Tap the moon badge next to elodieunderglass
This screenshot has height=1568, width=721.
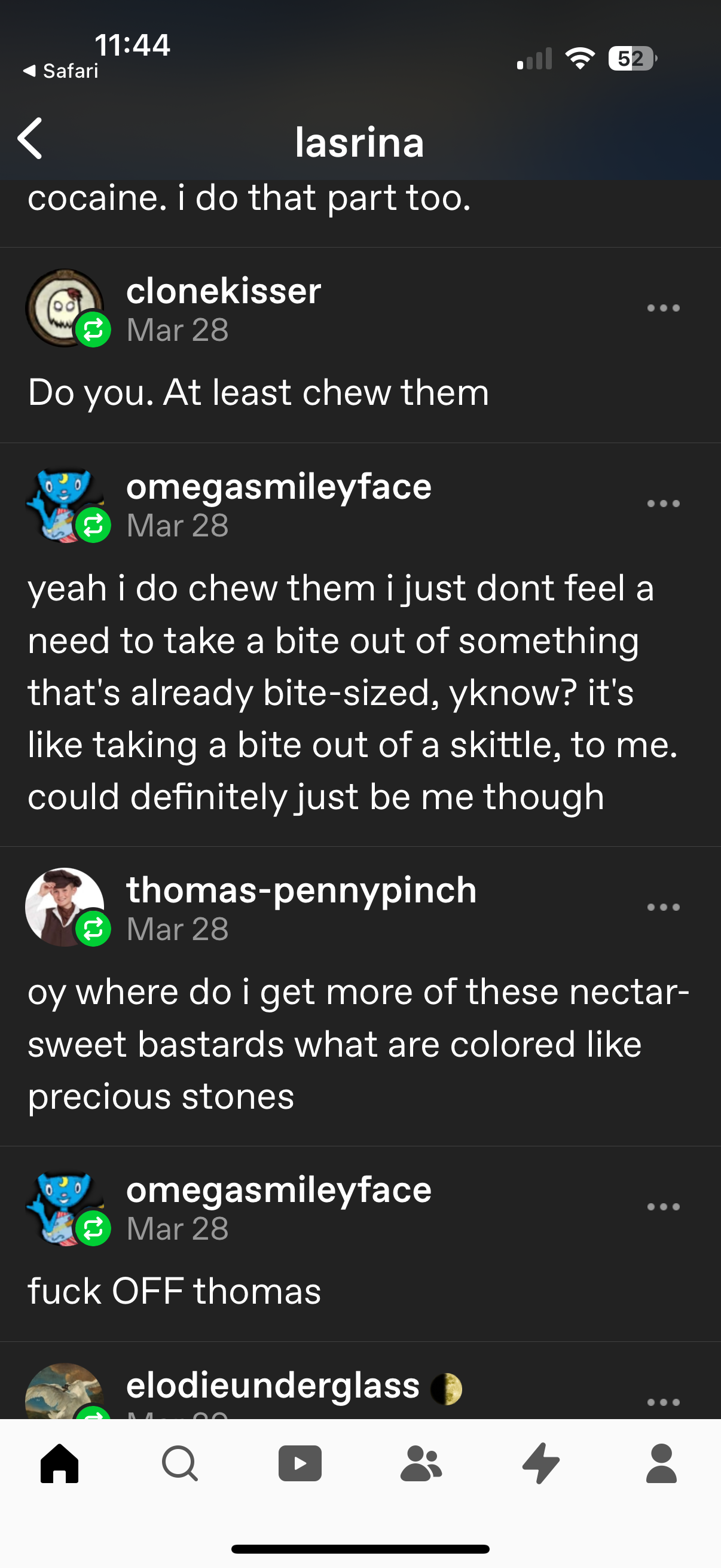(447, 1389)
